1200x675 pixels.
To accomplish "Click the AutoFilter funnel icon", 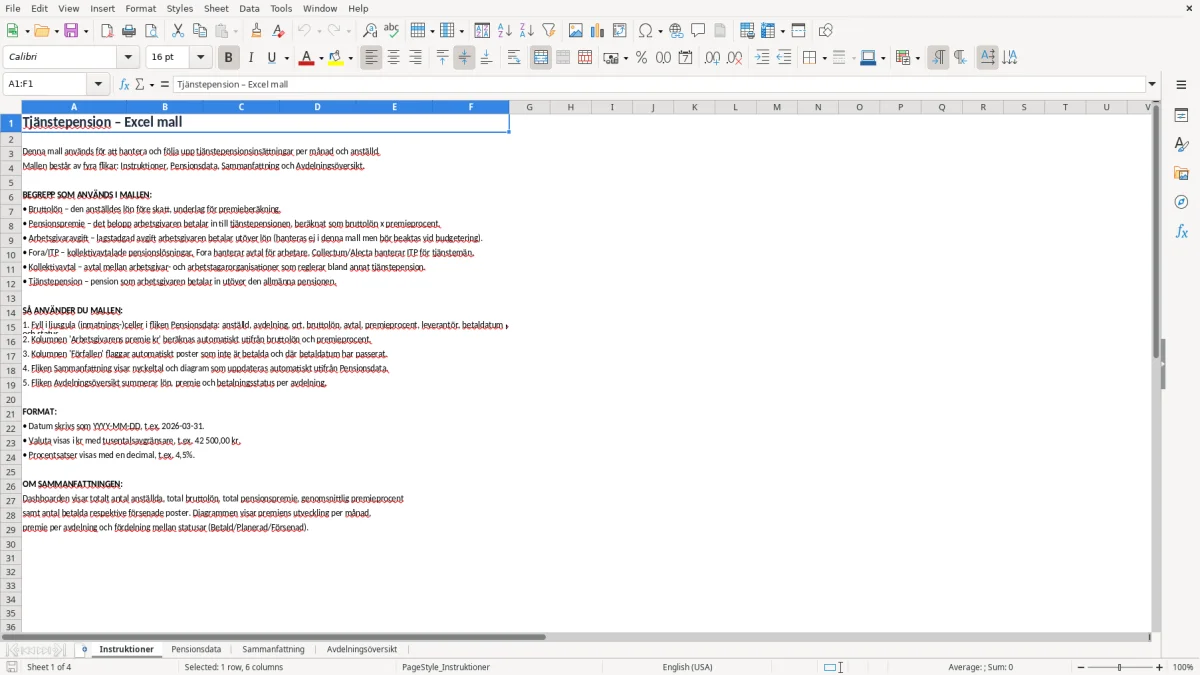I will click(548, 31).
